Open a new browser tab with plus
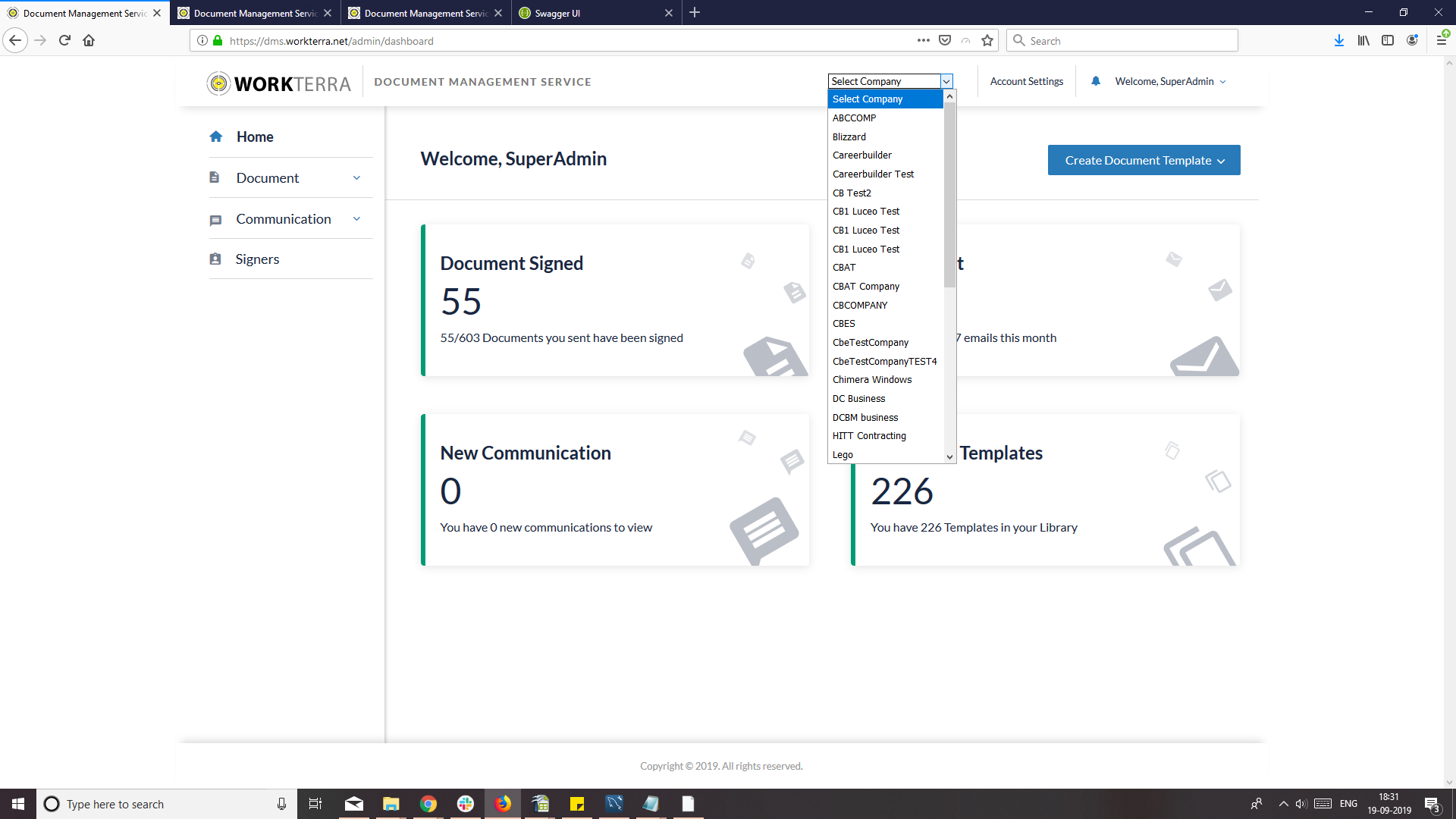This screenshot has height=819, width=1456. tap(695, 13)
